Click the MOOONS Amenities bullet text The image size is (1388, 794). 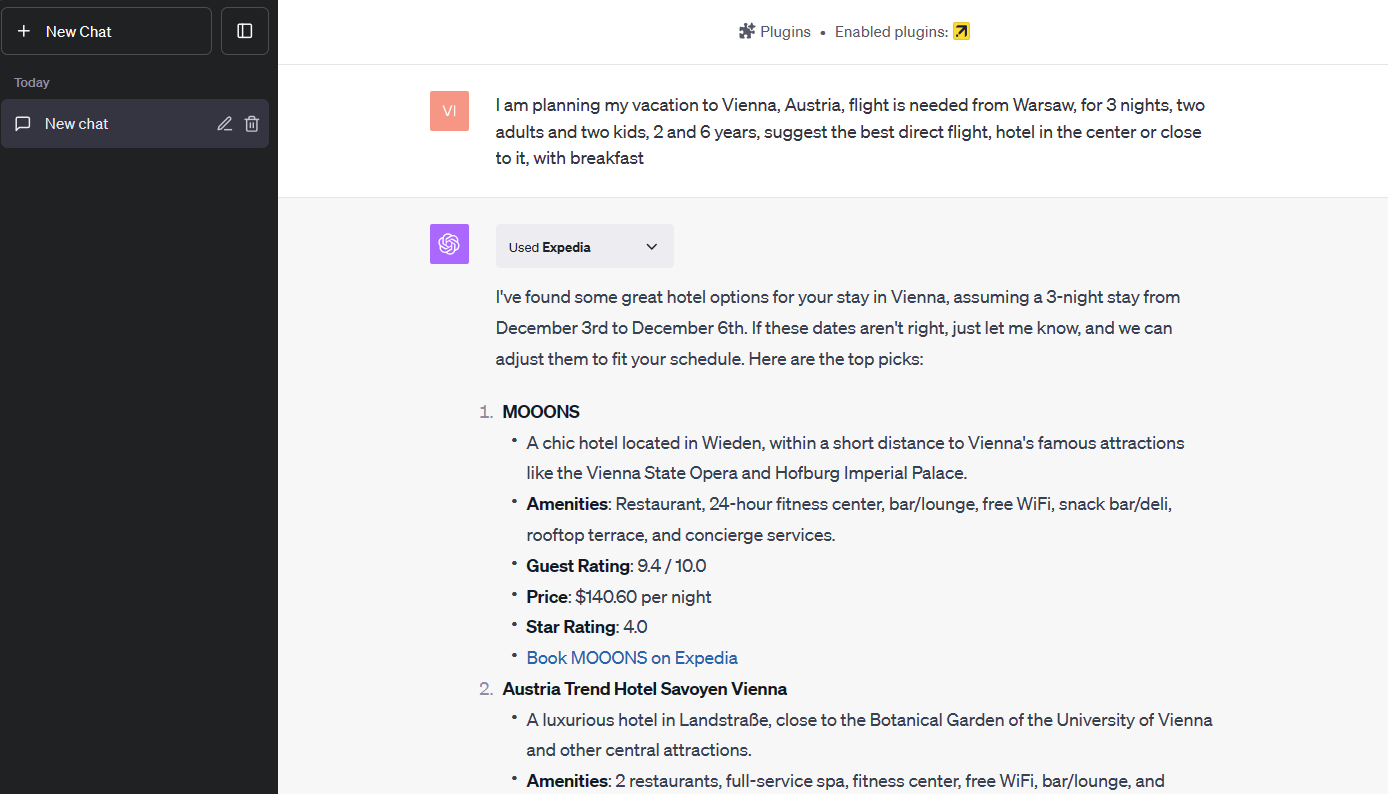coord(849,519)
